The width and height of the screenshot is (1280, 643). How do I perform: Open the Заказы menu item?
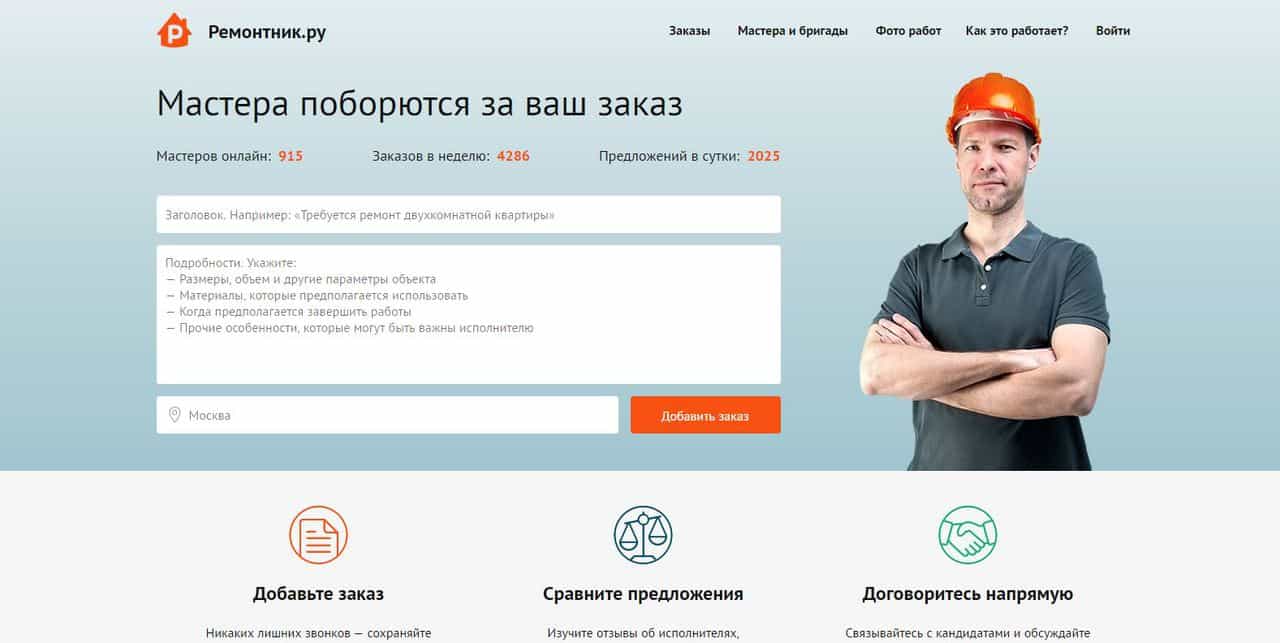[689, 31]
